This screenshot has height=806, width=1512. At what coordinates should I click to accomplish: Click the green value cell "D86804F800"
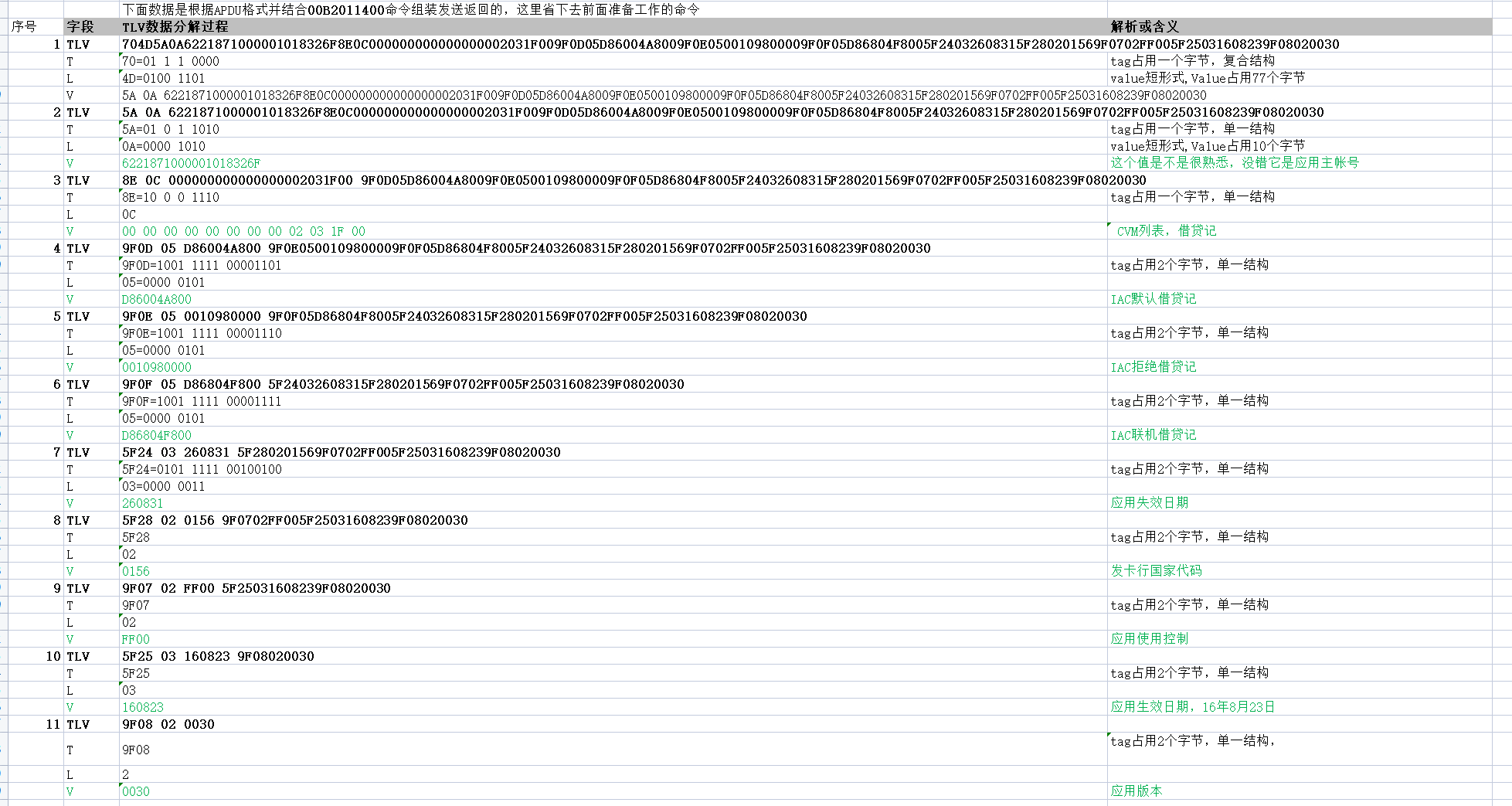157,436
